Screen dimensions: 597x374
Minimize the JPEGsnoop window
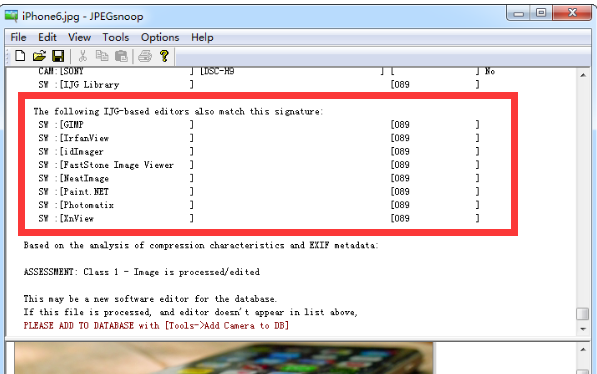click(519, 14)
